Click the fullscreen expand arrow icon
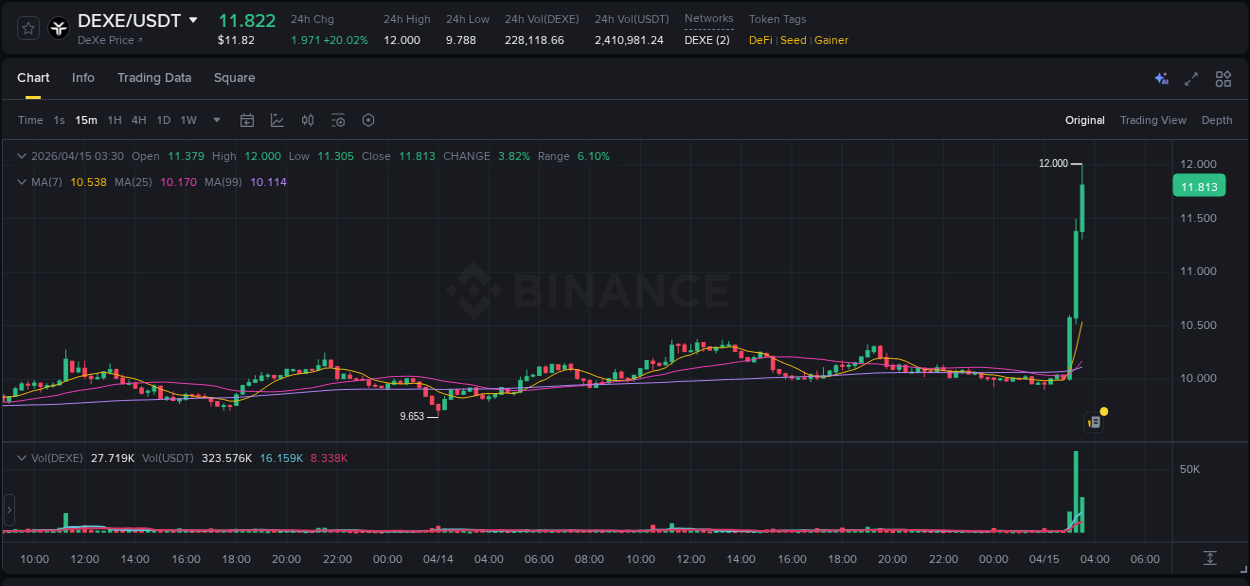 click(x=1191, y=78)
